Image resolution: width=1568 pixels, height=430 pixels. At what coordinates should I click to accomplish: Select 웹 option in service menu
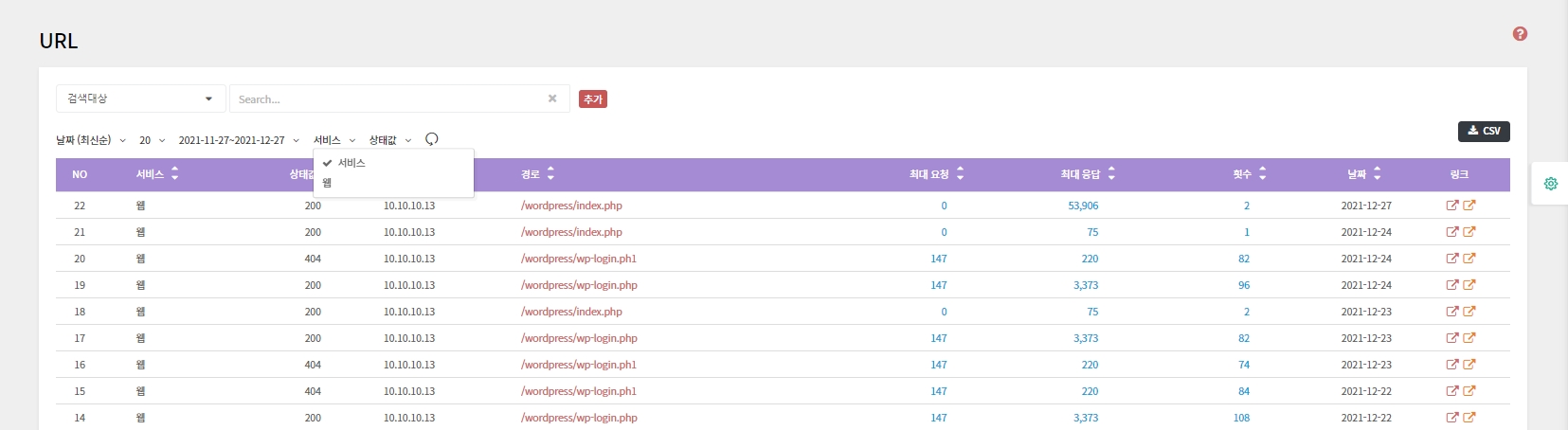(x=328, y=183)
